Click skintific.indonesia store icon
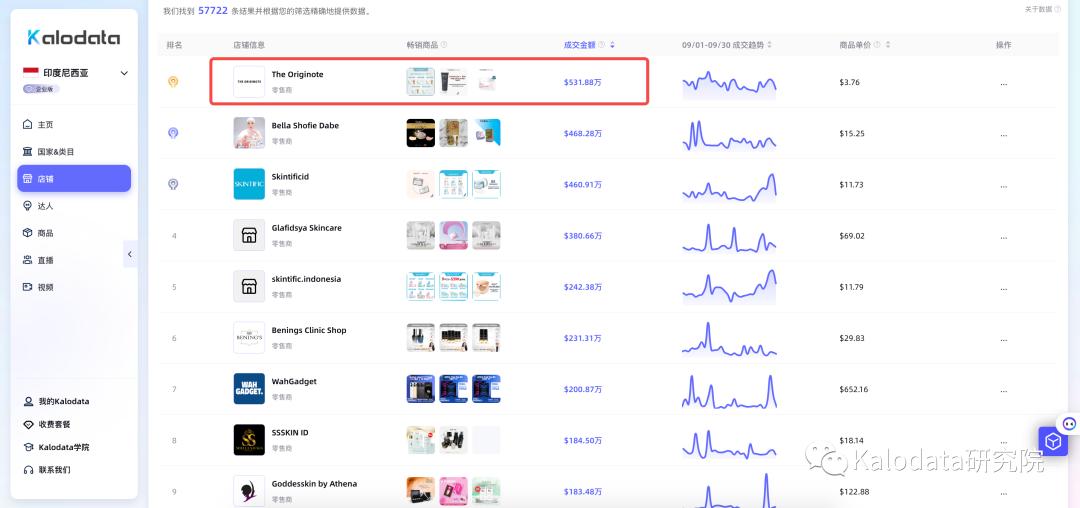 pyautogui.click(x=249, y=286)
